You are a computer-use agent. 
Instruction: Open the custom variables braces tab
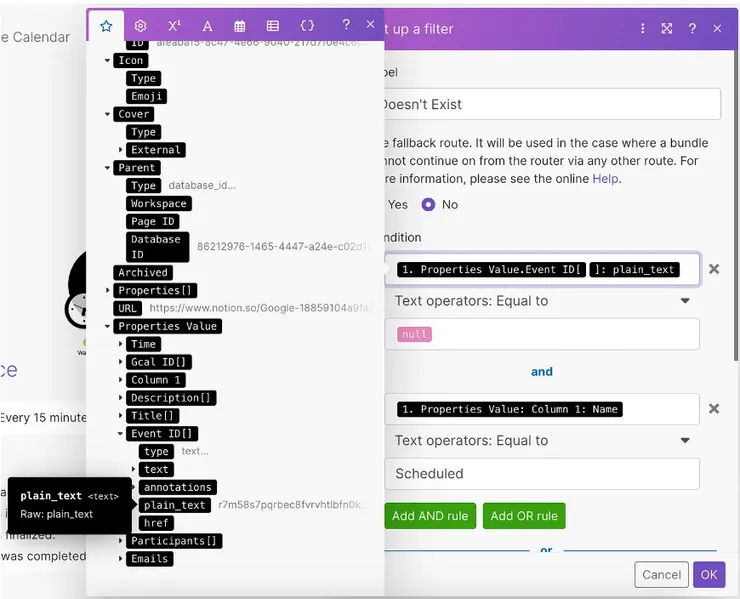pos(307,25)
